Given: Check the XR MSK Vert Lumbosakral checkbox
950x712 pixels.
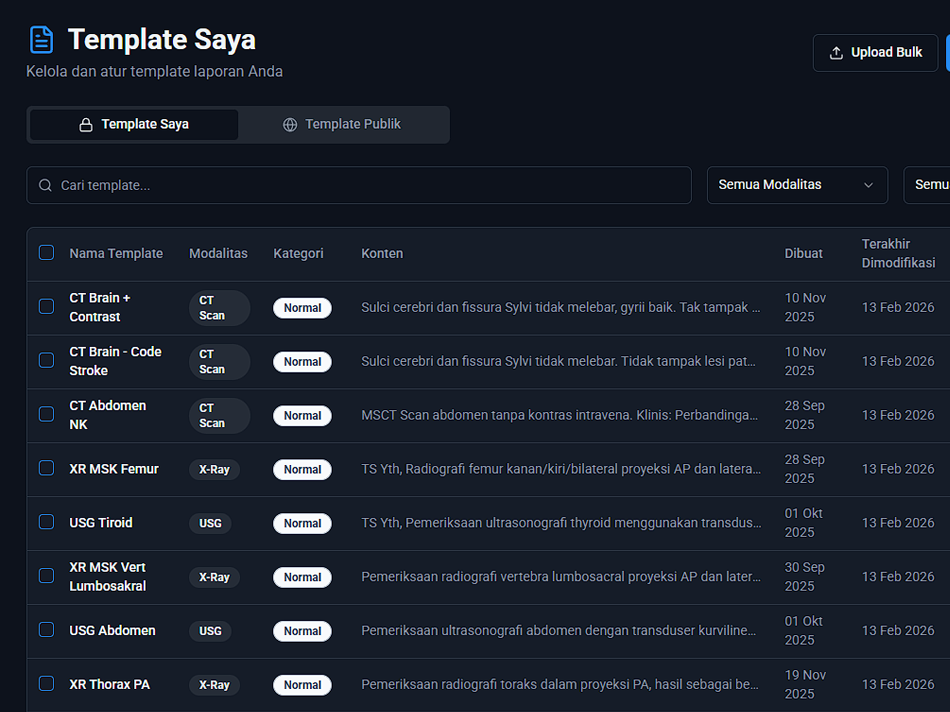Looking at the screenshot, I should [x=47, y=576].
